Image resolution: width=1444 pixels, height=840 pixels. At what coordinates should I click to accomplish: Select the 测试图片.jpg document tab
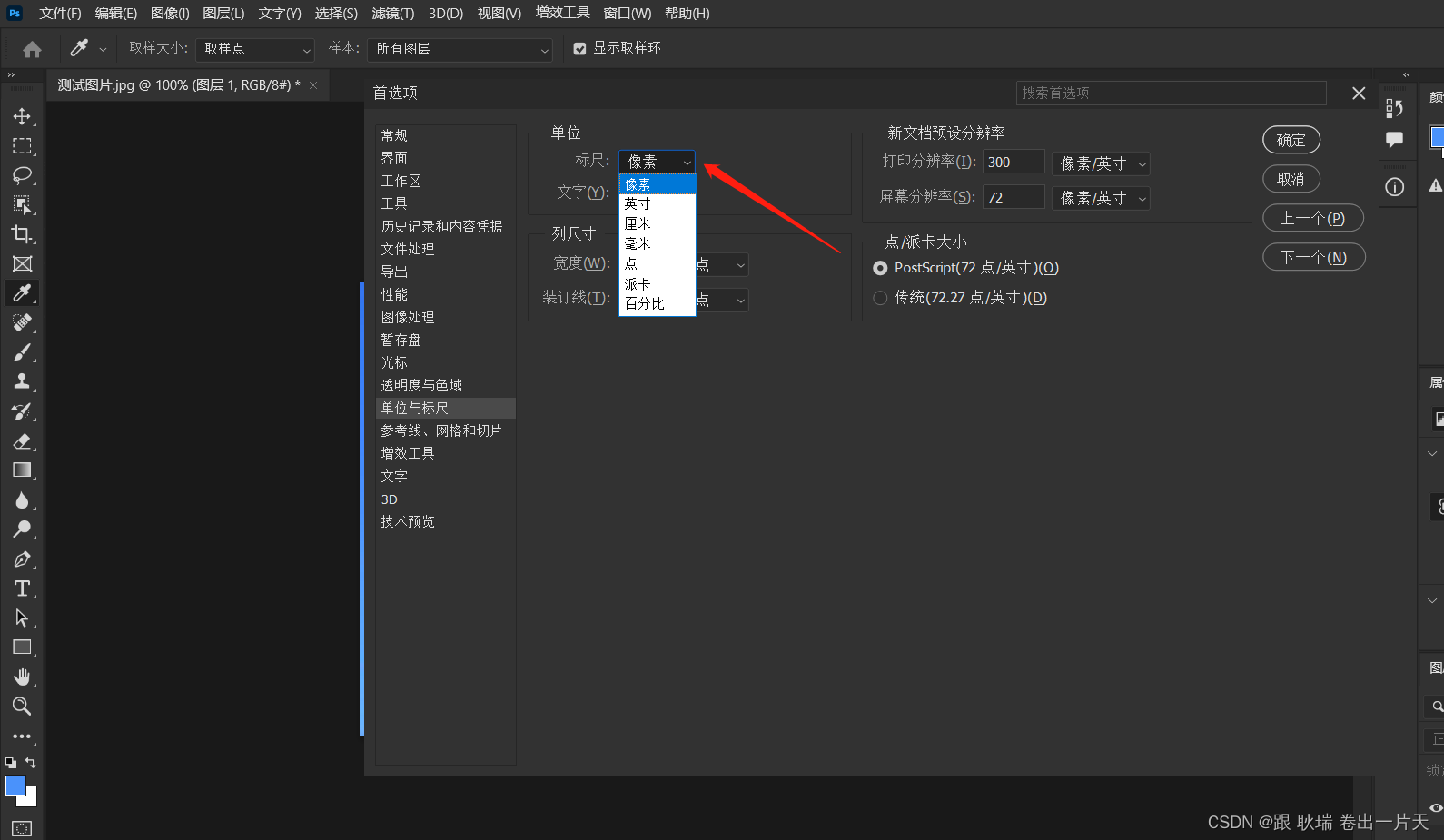[x=179, y=85]
